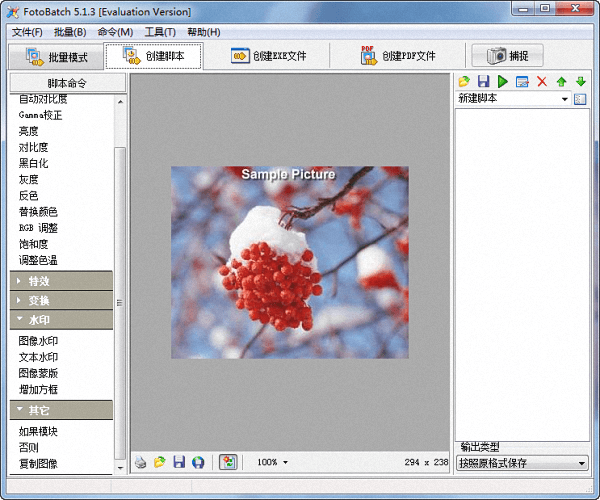Open the 帮助(H) menu
This screenshot has height=500, width=600.
point(204,32)
